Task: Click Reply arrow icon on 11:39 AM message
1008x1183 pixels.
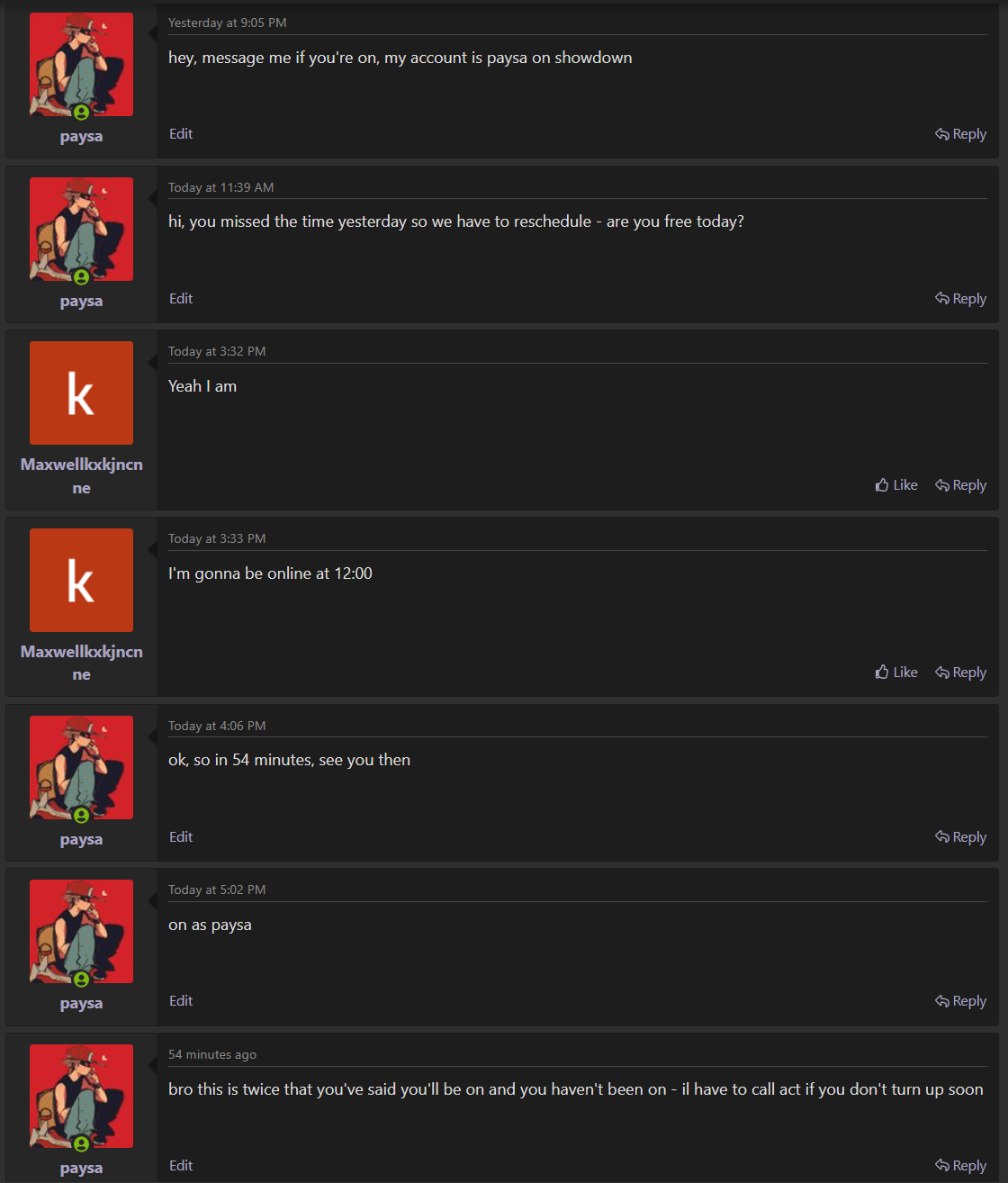Action: pyautogui.click(x=942, y=298)
